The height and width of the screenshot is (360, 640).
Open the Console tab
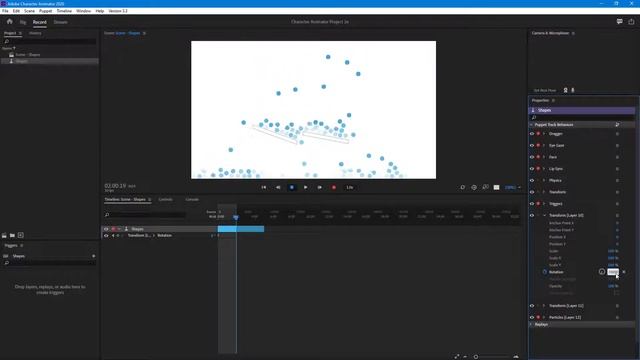coord(192,200)
